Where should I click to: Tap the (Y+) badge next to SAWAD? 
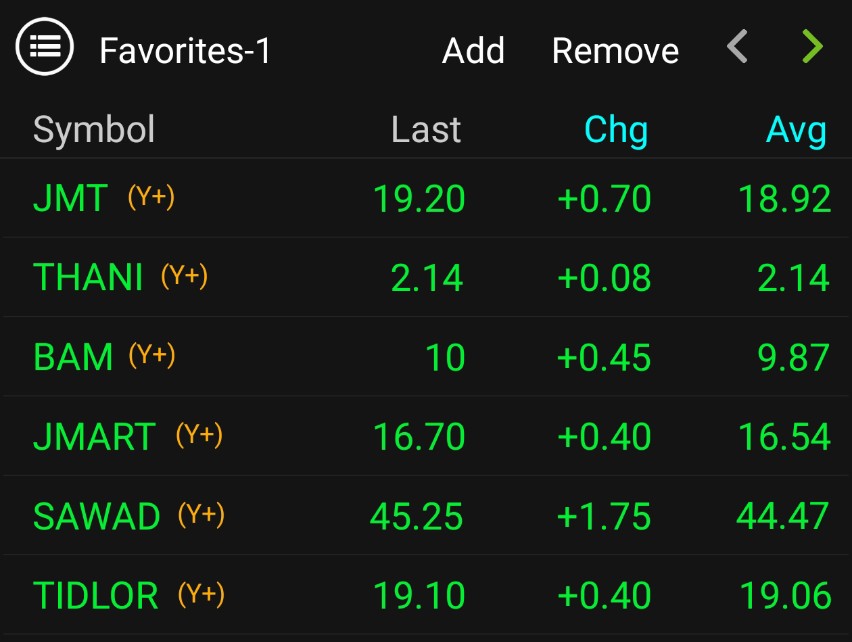point(201,514)
